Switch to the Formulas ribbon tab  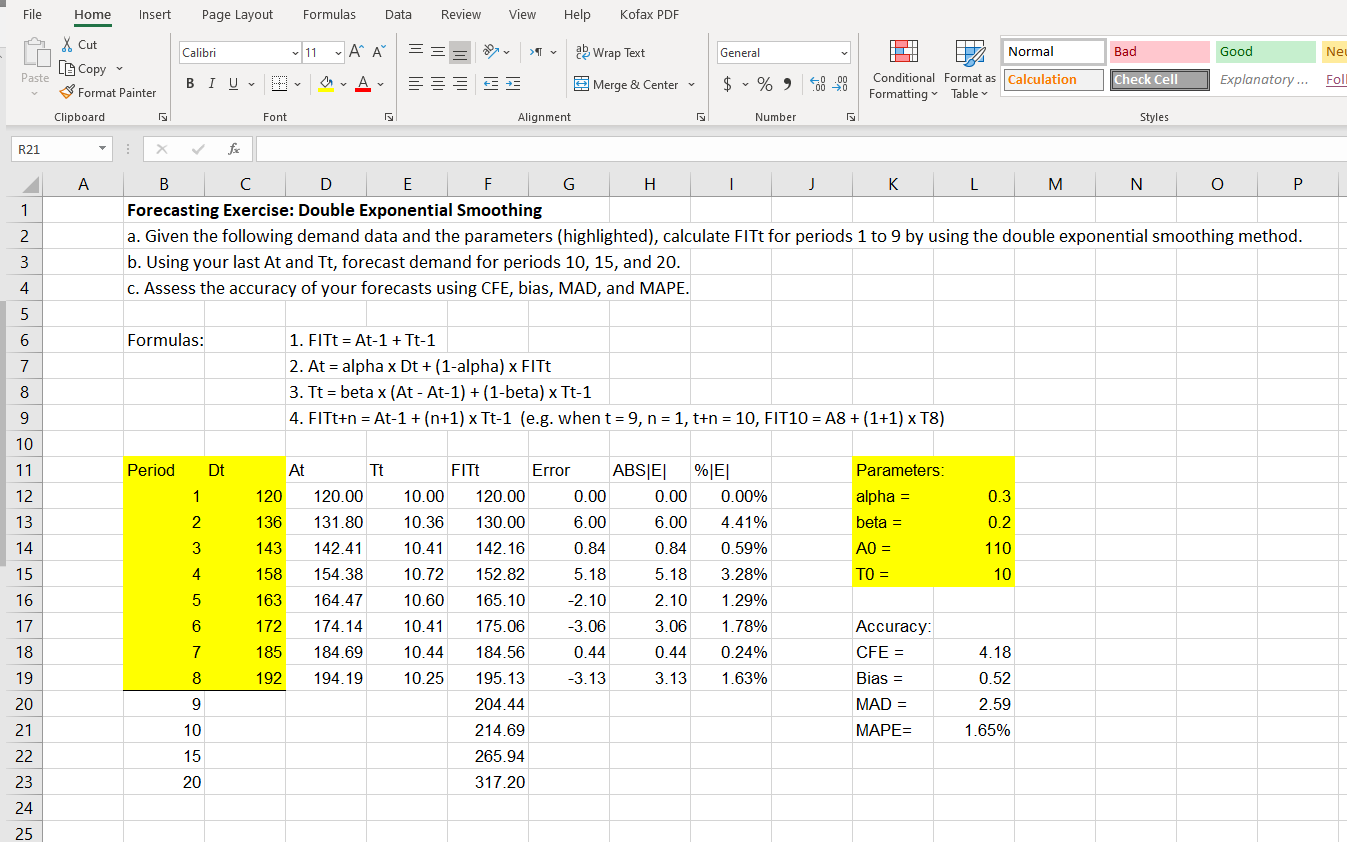click(x=329, y=14)
